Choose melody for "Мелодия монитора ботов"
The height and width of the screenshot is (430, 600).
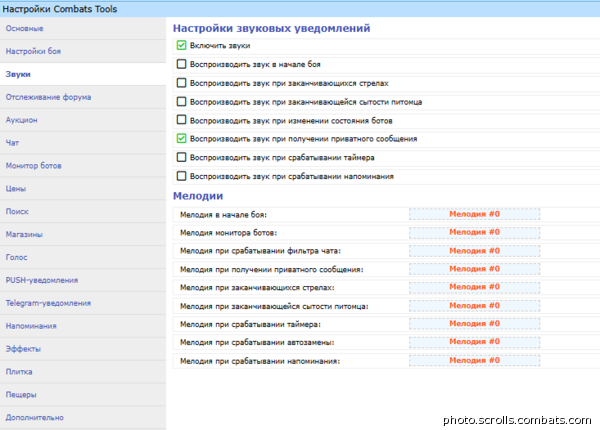[x=474, y=232]
